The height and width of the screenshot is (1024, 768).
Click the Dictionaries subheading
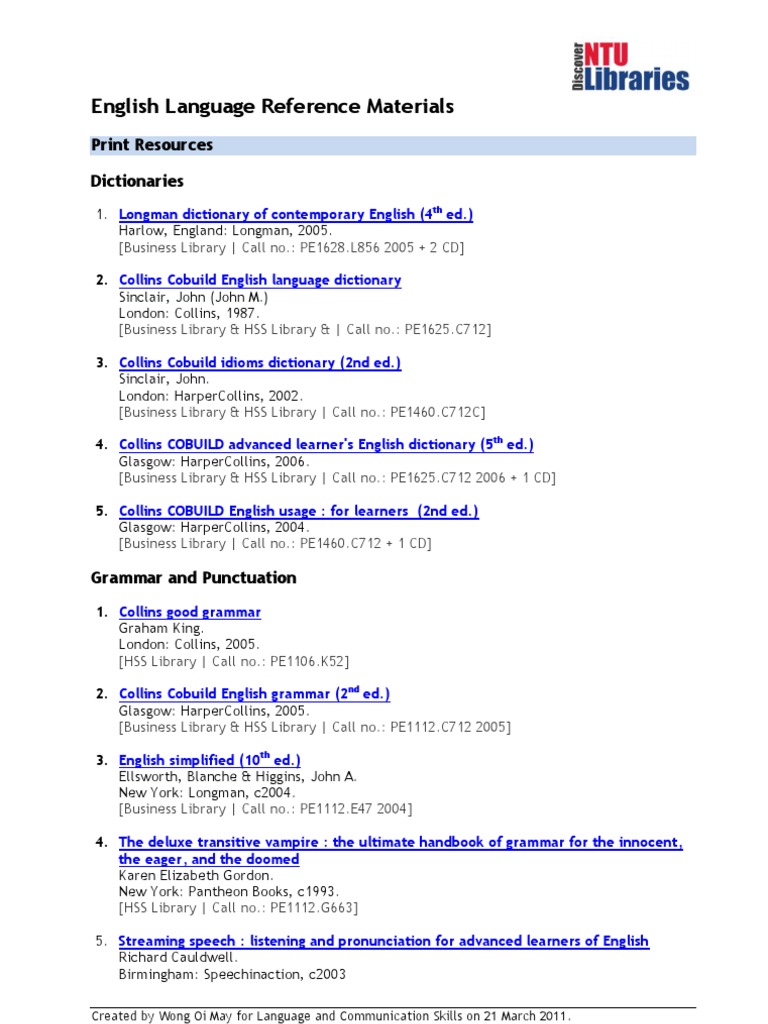coord(137,181)
